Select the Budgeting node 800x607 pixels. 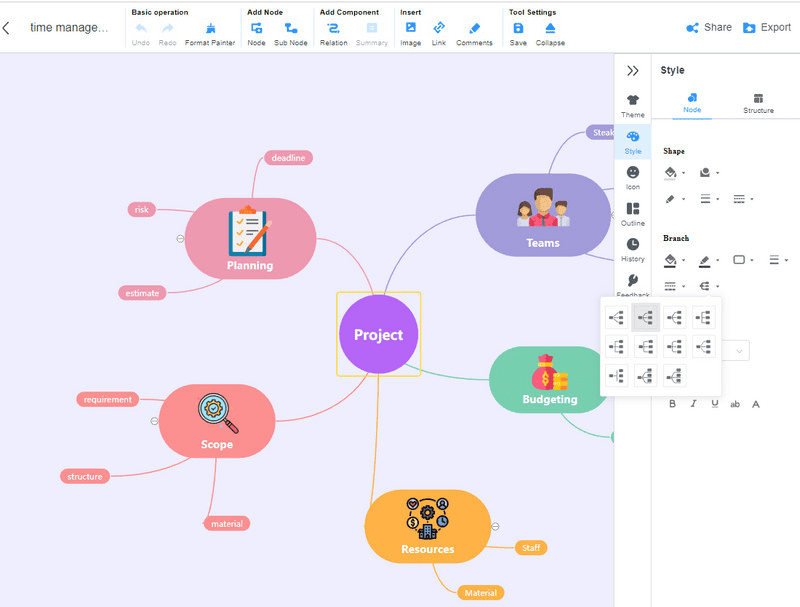pos(549,380)
